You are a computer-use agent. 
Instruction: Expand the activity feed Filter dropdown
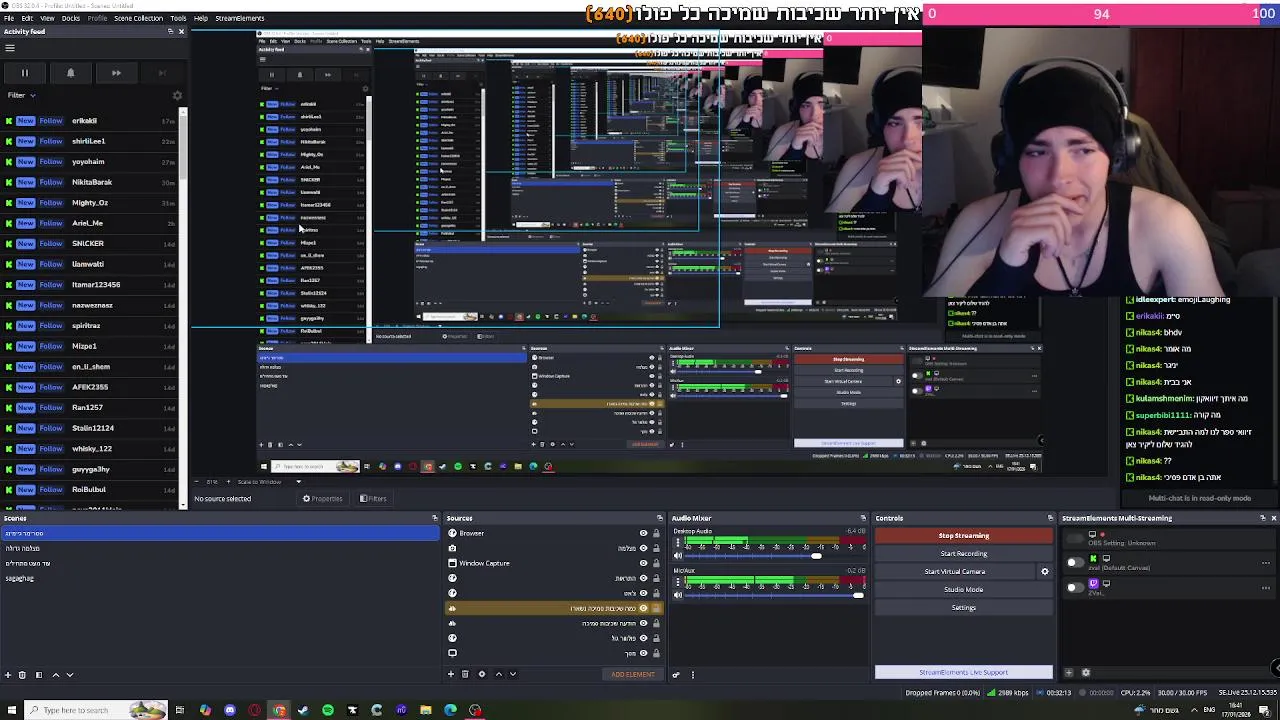[x=22, y=95]
